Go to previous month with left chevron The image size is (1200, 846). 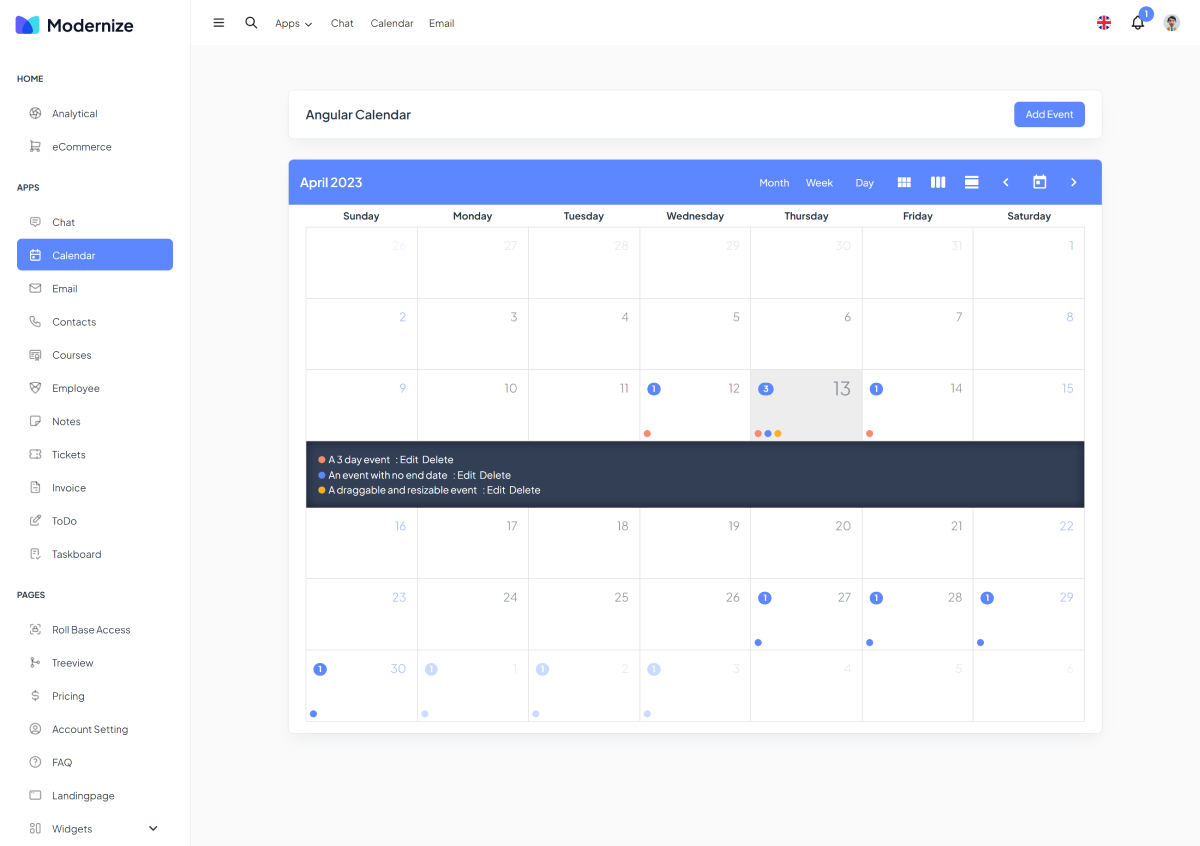1006,182
